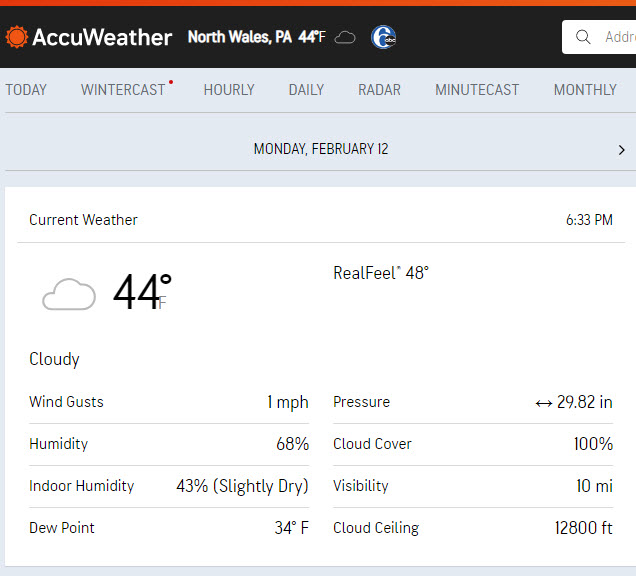Click the Monday, February 12 date header
636x576 pixels.
[x=321, y=149]
